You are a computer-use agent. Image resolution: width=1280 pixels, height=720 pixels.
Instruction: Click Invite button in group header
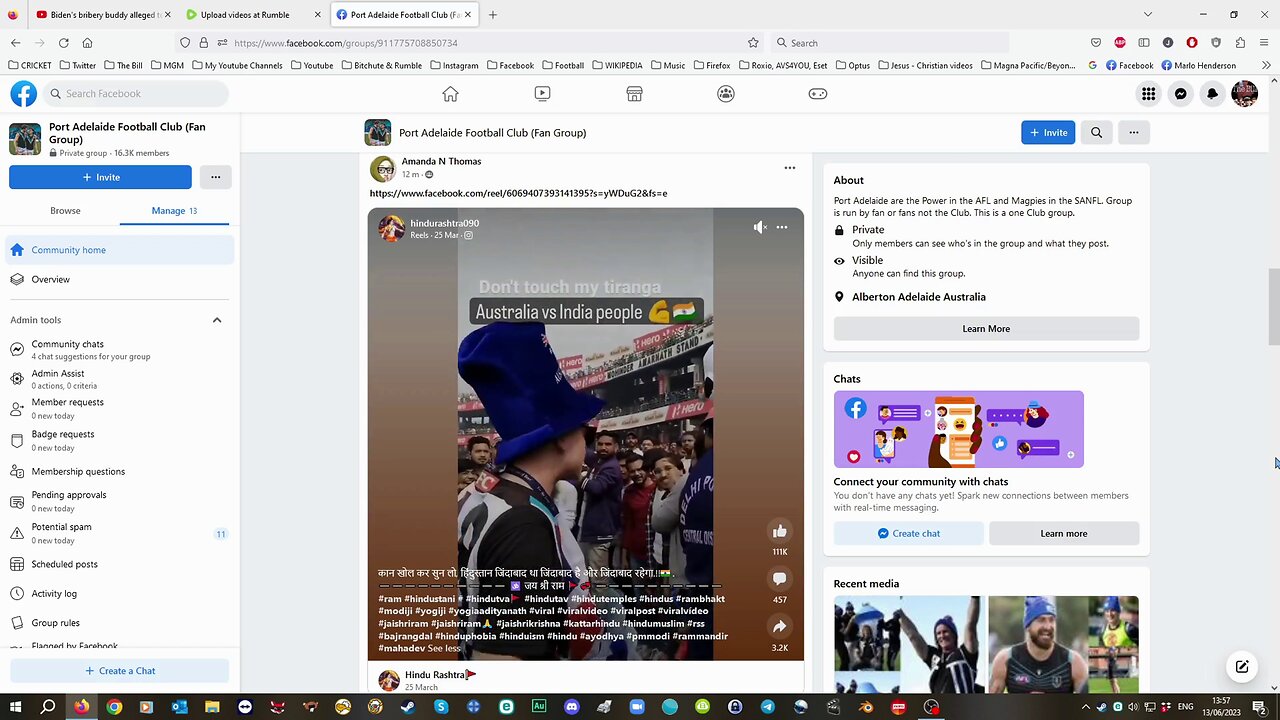pyautogui.click(x=1048, y=132)
